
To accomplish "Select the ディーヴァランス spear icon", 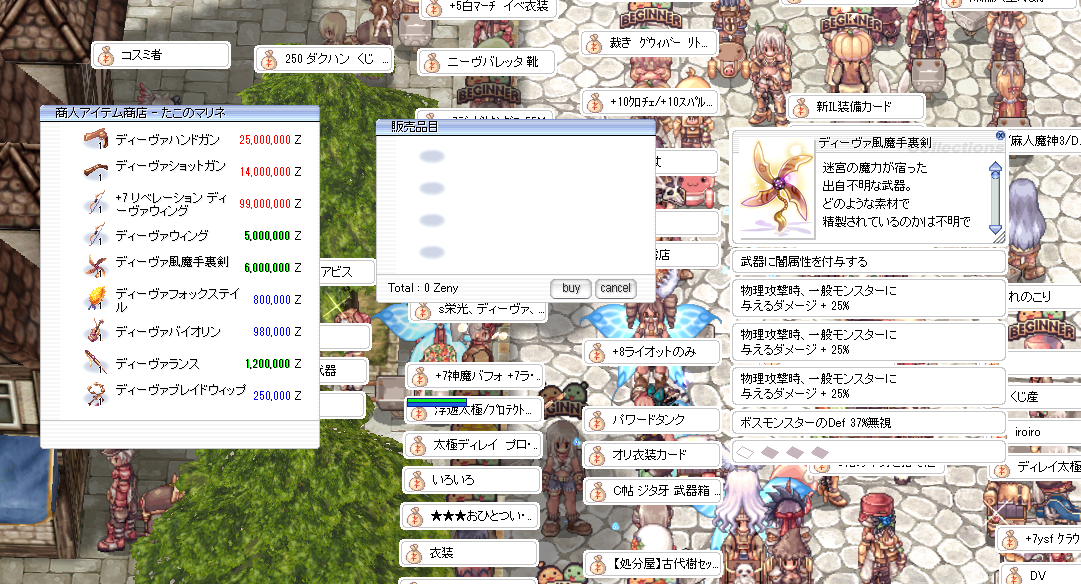I will click(97, 363).
